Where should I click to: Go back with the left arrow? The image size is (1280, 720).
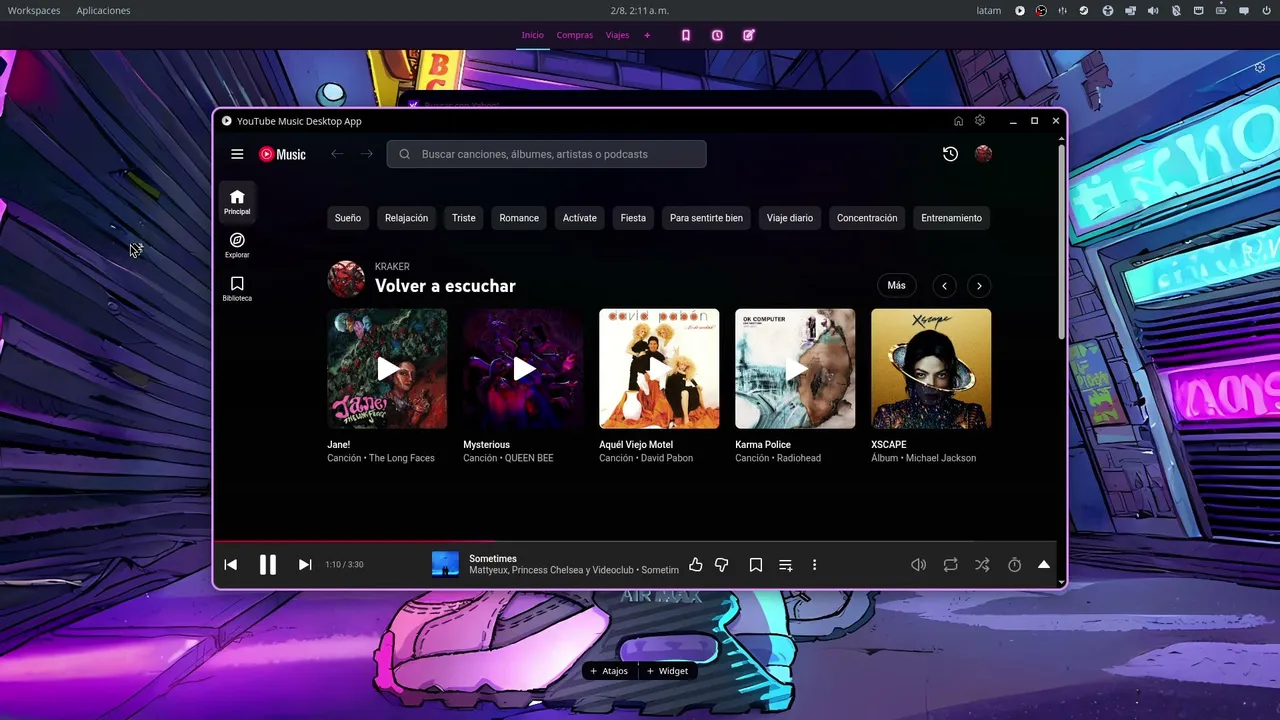click(337, 154)
